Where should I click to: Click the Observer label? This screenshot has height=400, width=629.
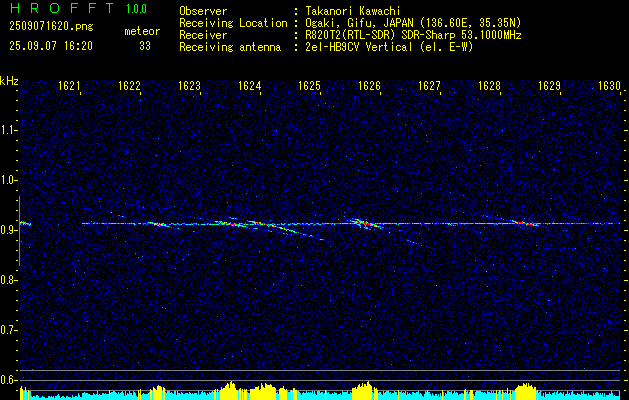(x=203, y=11)
